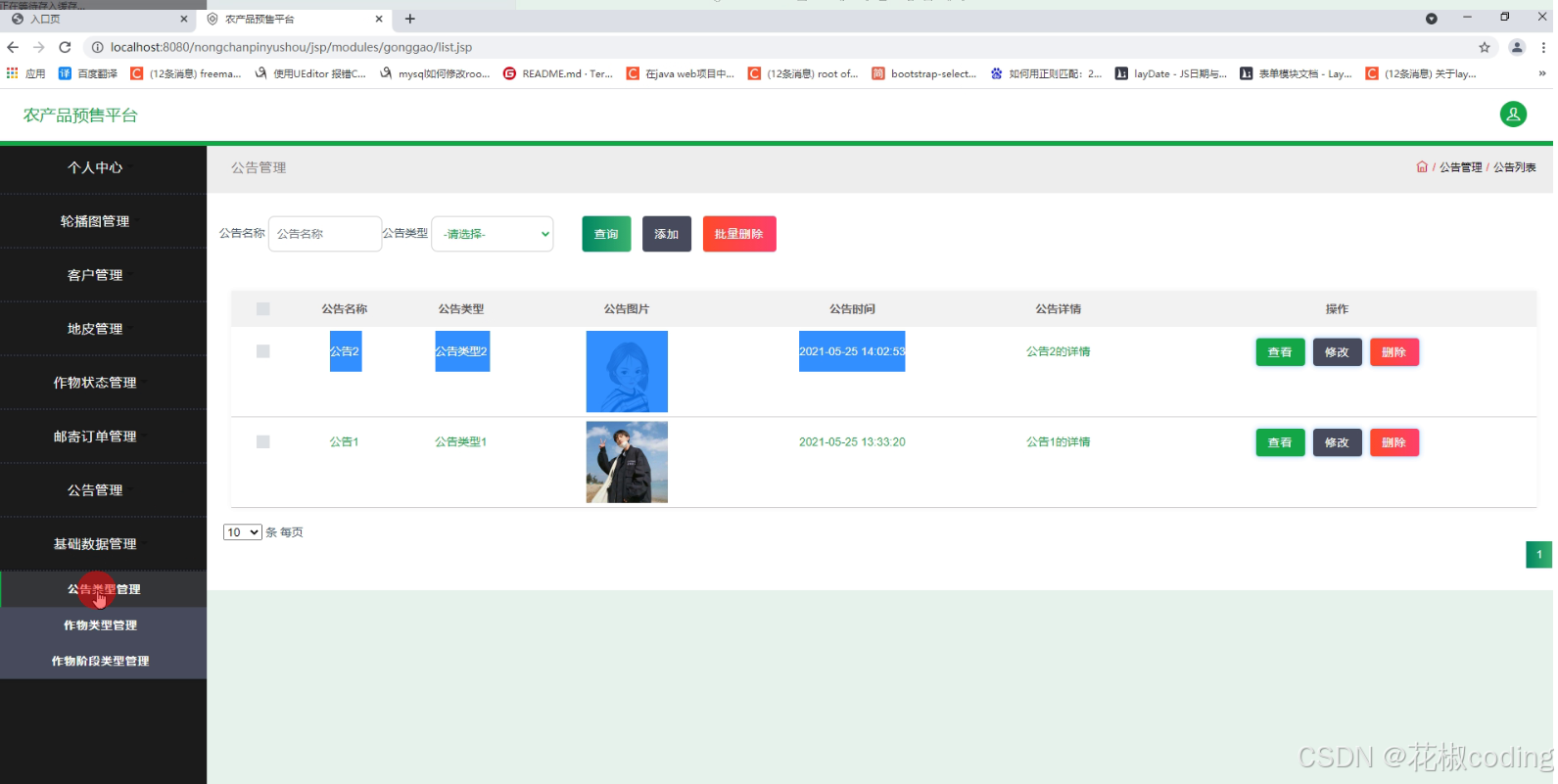Screen dimensions: 1558x784
Task: Click the browser forward arrow
Action: [38, 47]
